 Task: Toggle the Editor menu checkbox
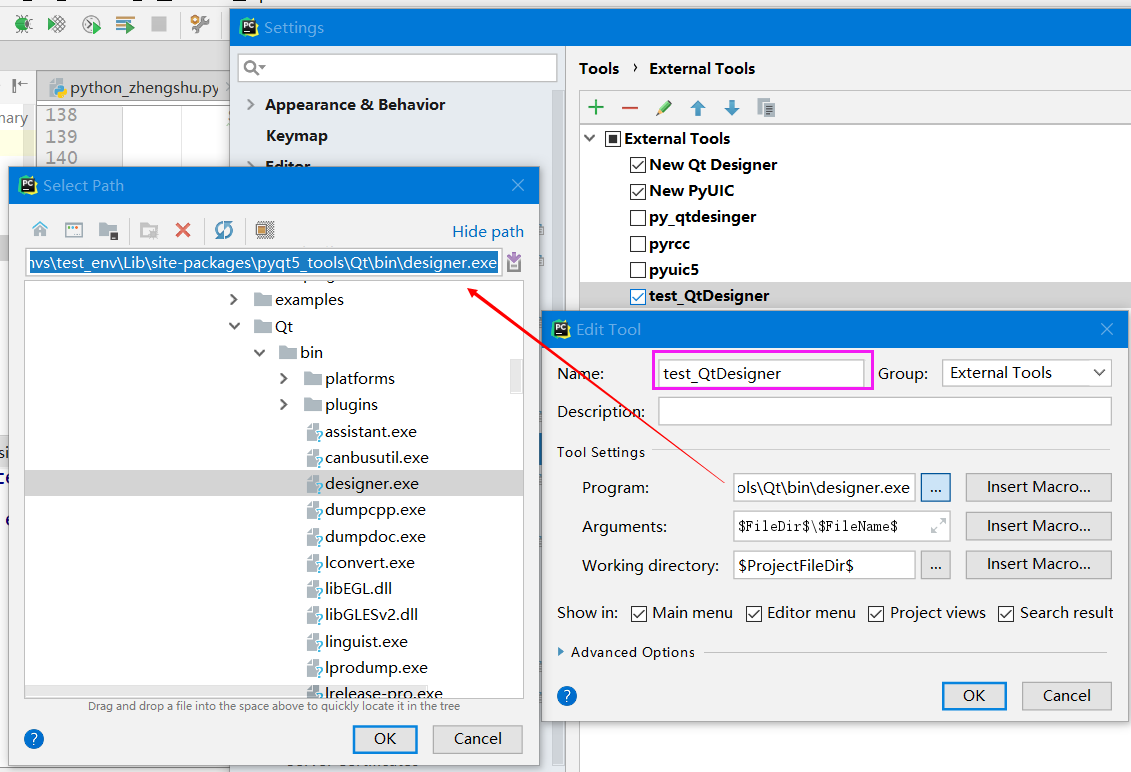coord(754,614)
